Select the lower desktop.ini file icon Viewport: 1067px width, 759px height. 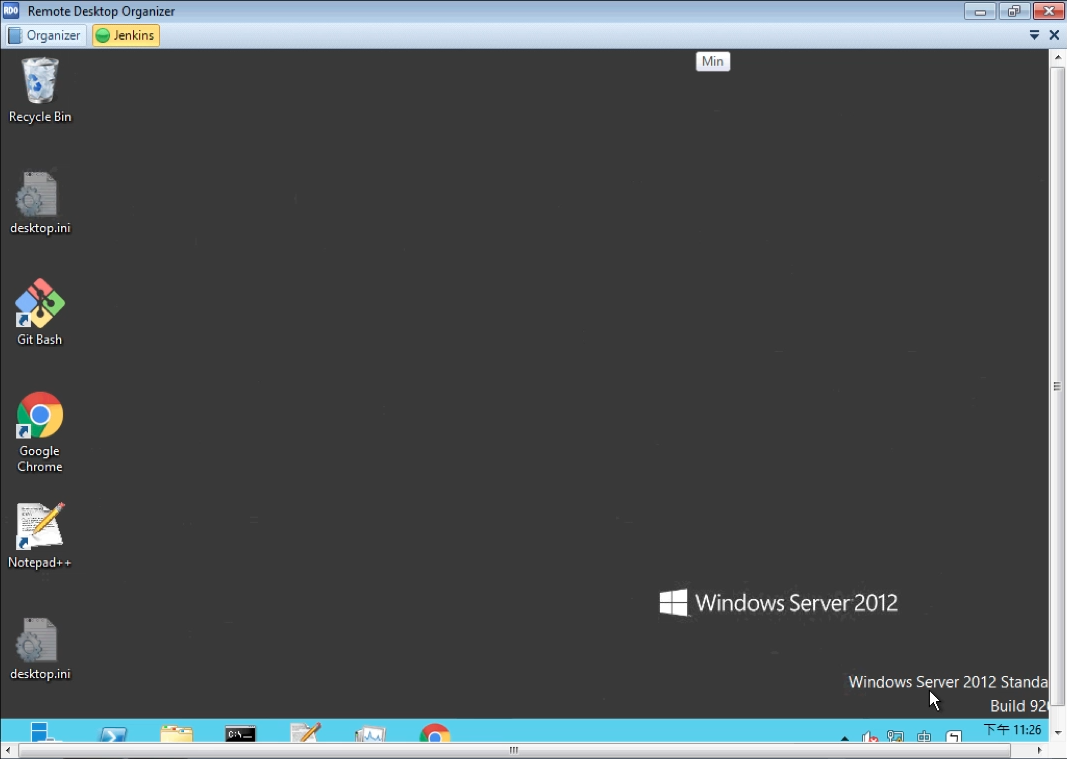39,649
